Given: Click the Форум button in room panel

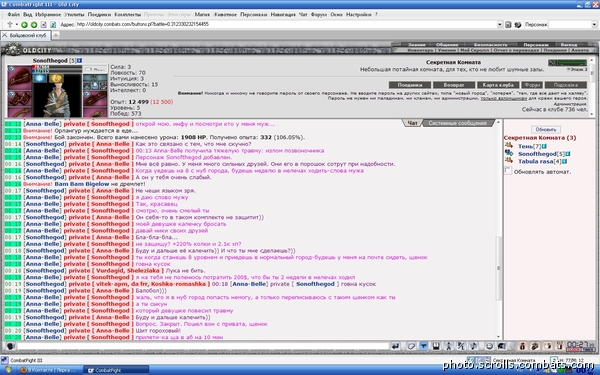Looking at the screenshot, I should [x=532, y=85].
